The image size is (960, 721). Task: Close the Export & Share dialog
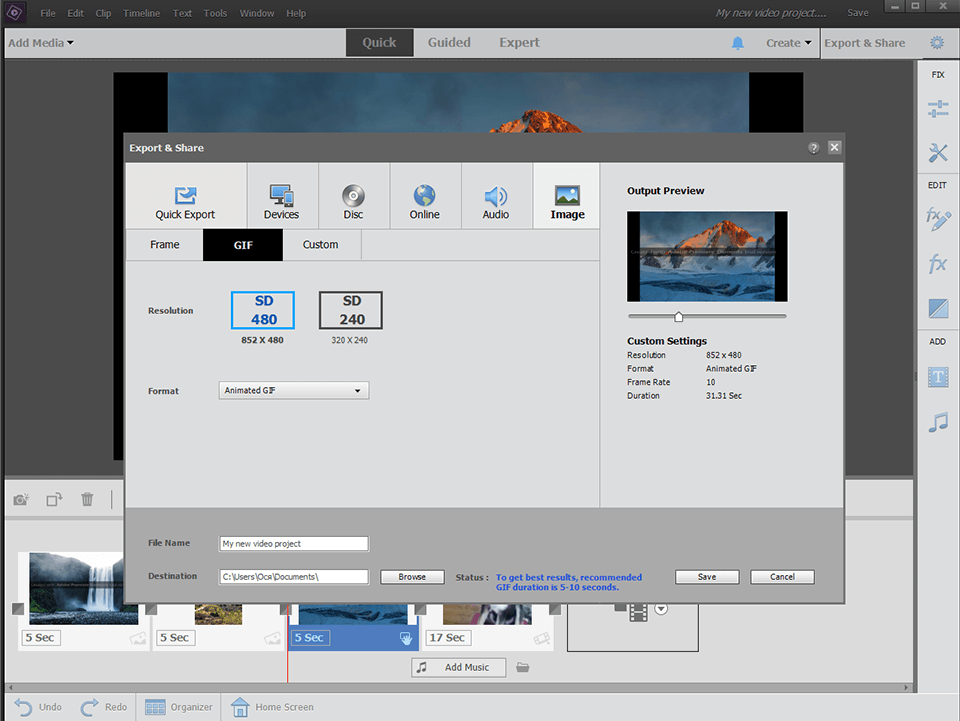834,148
